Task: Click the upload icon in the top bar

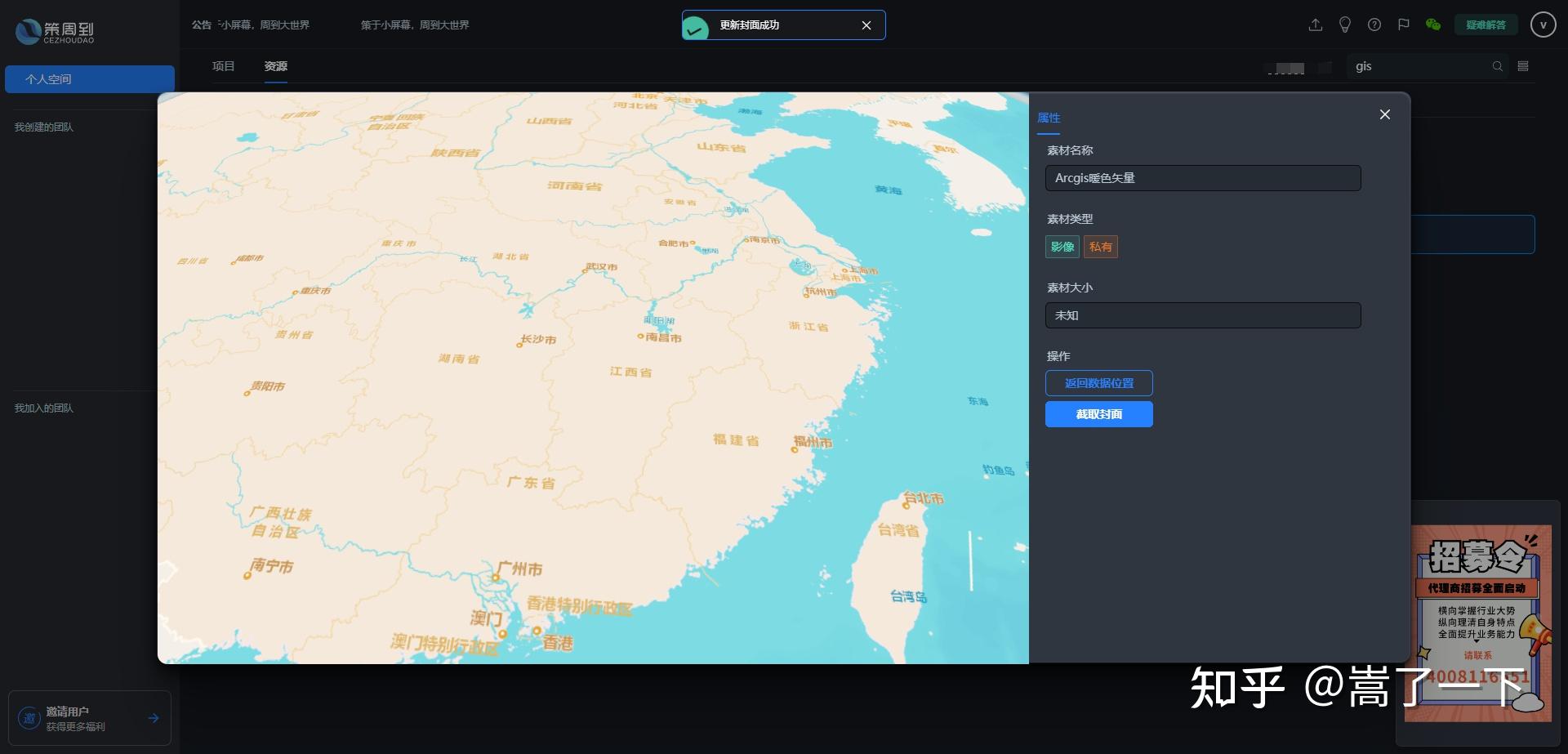Action: 1315,25
